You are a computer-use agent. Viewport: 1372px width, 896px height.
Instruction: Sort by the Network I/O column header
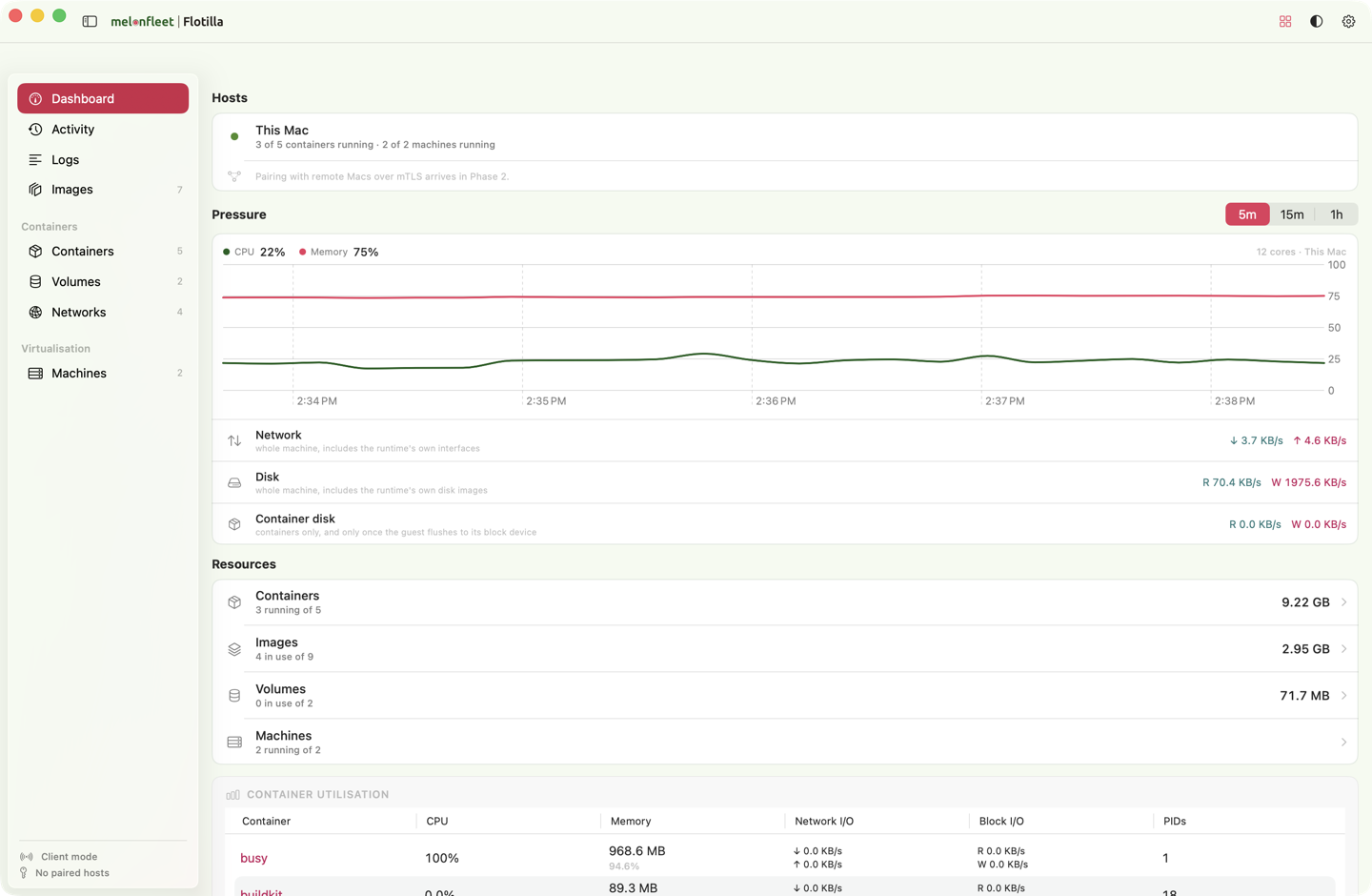pyautogui.click(x=824, y=821)
